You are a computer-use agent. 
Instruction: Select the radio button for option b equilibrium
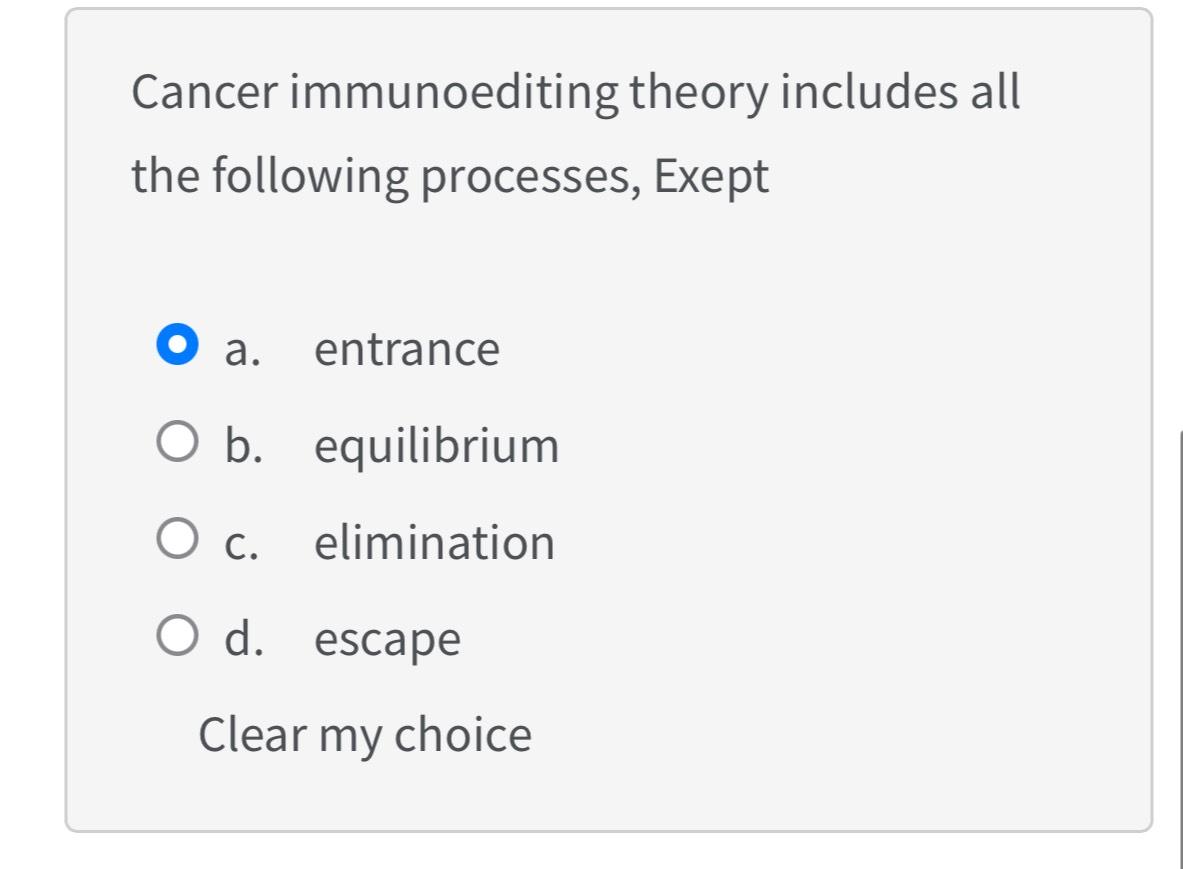(178, 443)
